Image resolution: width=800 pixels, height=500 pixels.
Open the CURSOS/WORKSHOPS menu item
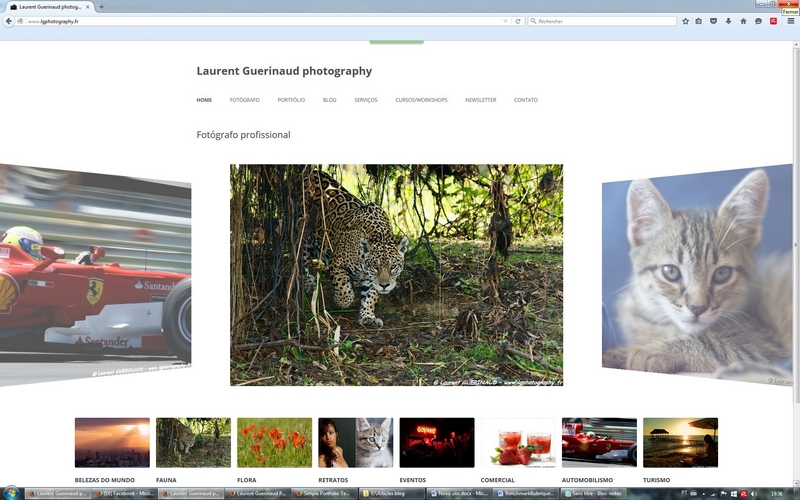pyautogui.click(x=421, y=100)
